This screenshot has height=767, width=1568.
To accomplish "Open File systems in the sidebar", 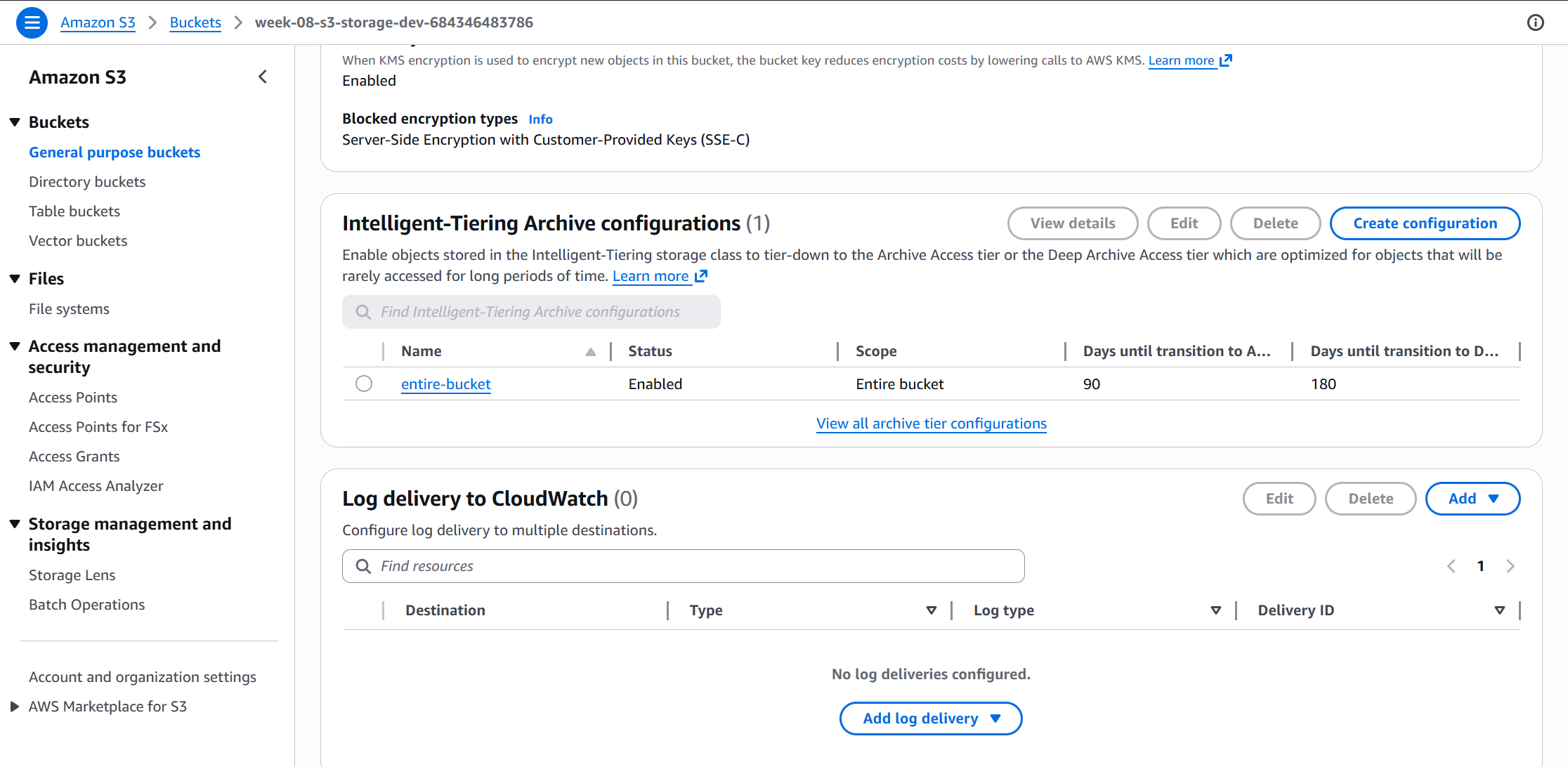I will 69,309.
